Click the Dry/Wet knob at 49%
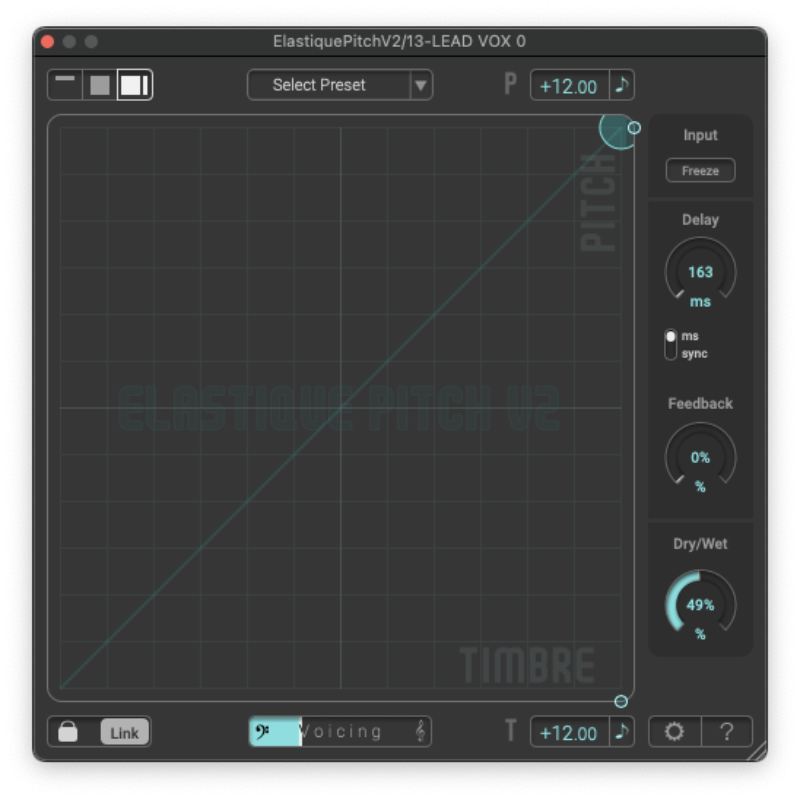Viewport: 800px width, 800px height. (700, 605)
